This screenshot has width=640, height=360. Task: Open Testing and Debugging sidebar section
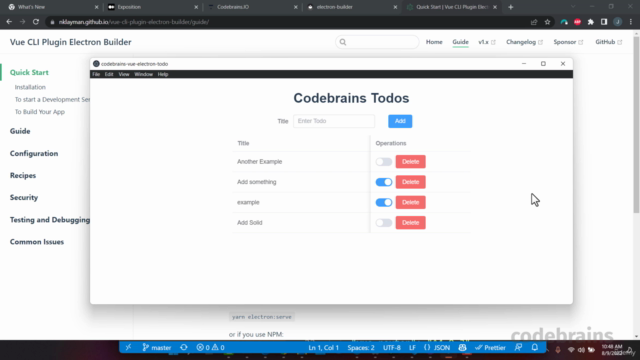pos(50,220)
